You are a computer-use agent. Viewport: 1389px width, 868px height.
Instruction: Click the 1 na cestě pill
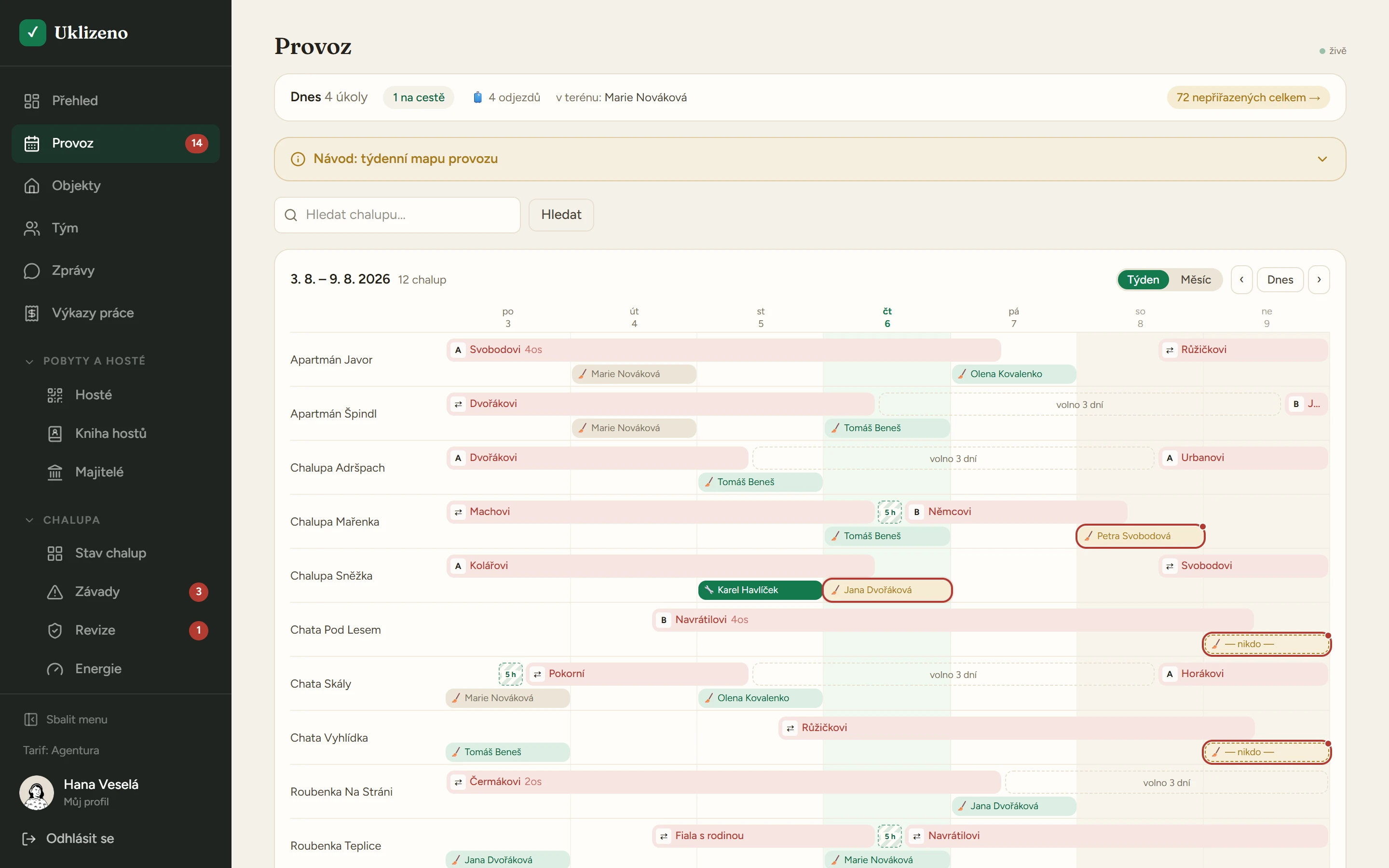point(419,97)
